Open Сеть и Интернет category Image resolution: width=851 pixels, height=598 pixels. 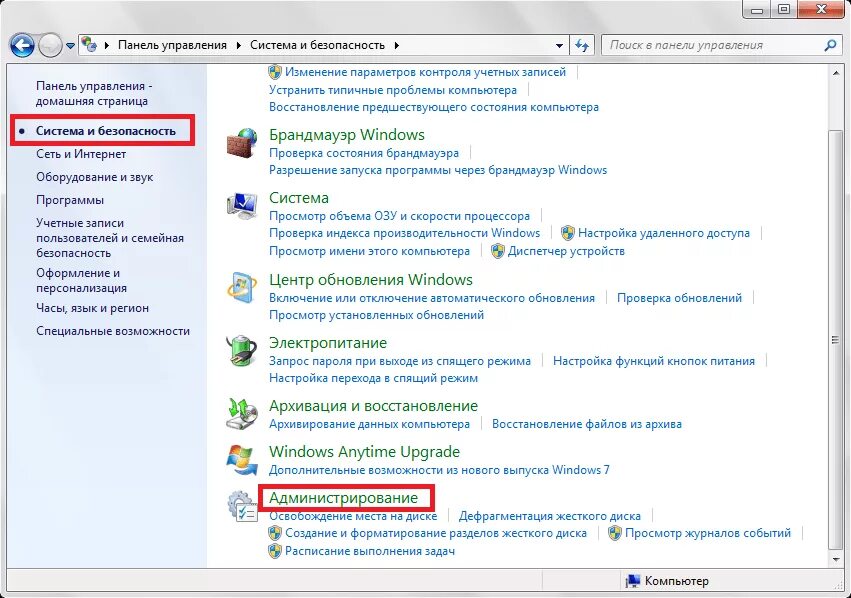coord(81,154)
